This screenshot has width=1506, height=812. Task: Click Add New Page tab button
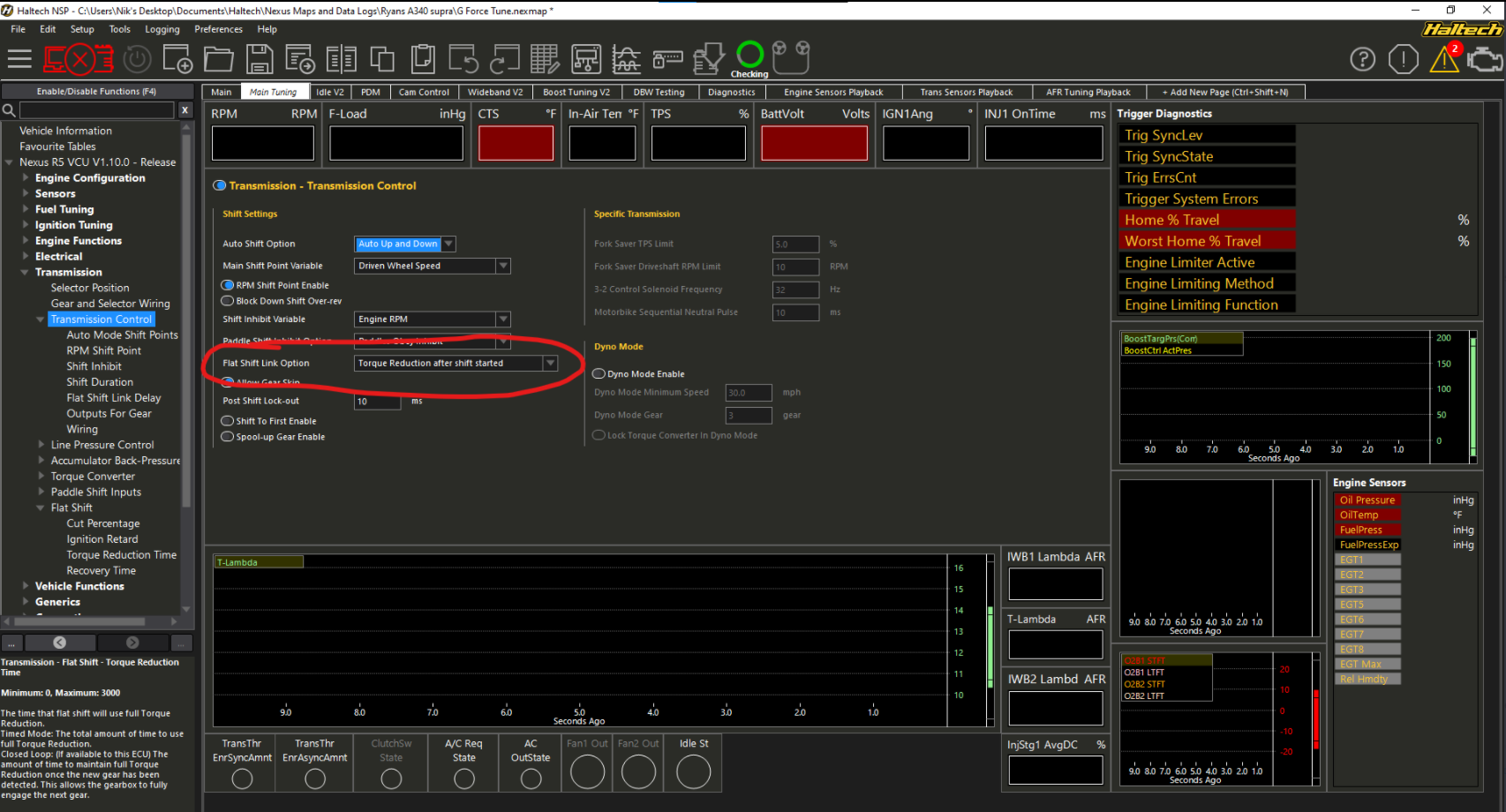coord(1225,92)
